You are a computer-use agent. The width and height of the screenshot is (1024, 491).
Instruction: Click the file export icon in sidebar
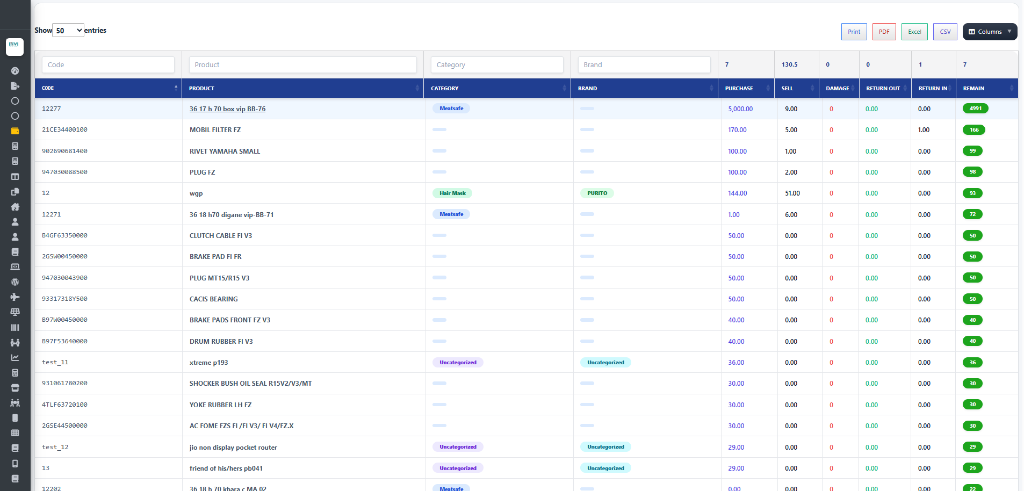pos(15,86)
